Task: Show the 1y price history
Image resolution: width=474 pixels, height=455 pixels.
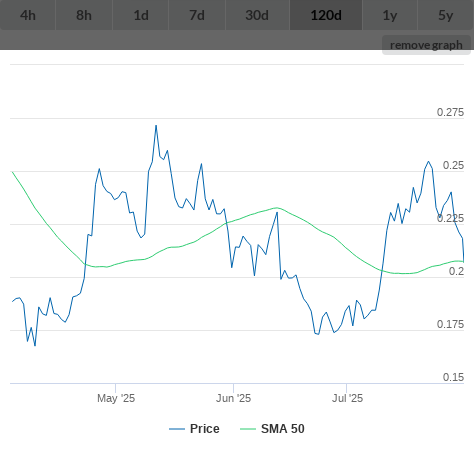Action: (x=390, y=15)
